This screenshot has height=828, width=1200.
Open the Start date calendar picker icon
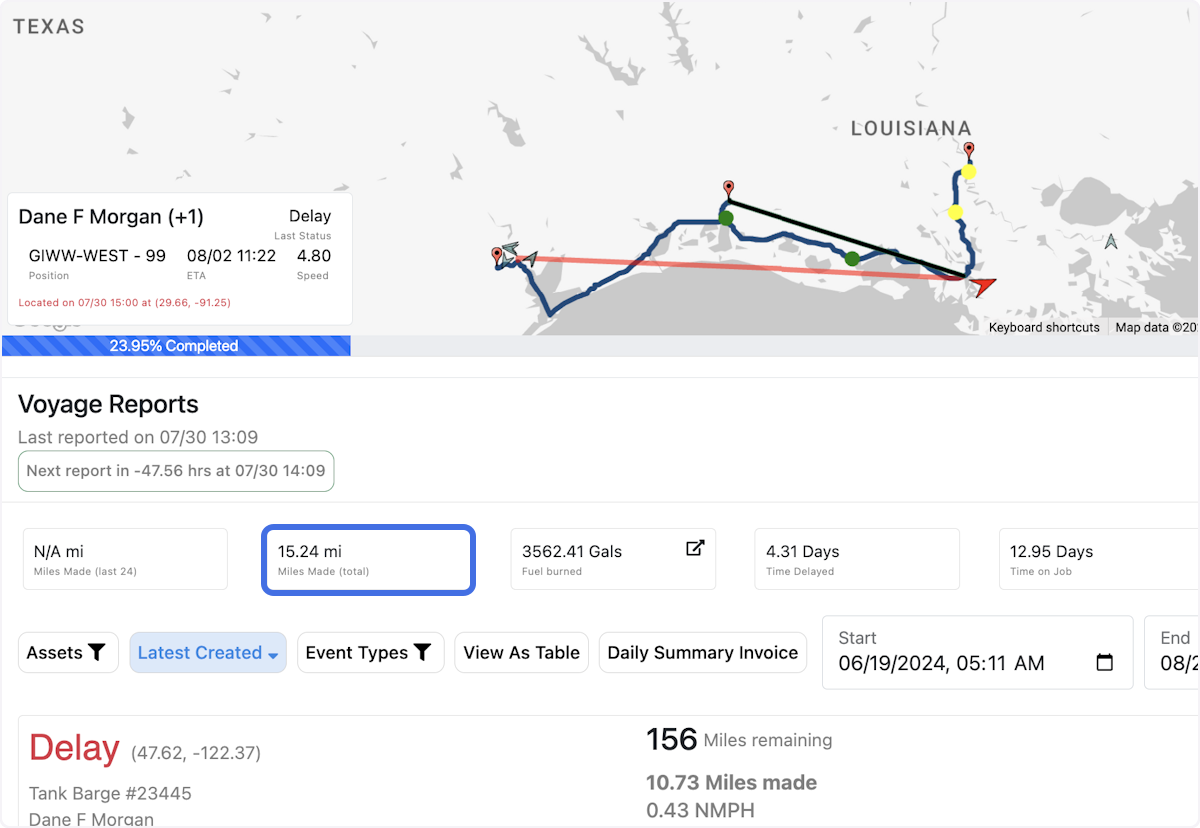click(1104, 663)
